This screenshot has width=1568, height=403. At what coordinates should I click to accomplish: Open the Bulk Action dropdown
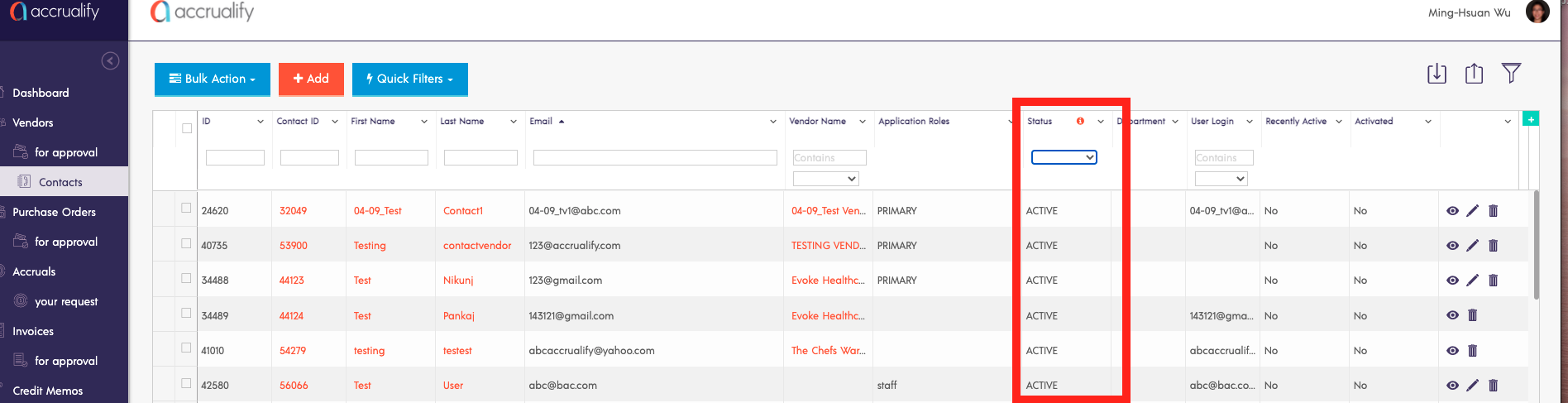(213, 79)
